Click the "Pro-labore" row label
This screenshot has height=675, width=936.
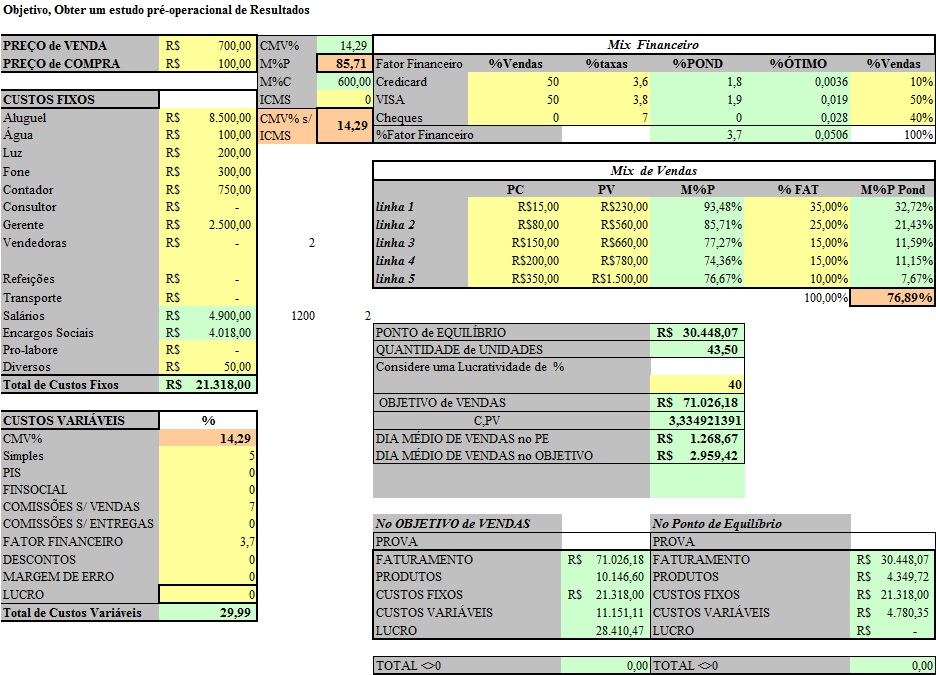(x=30, y=350)
